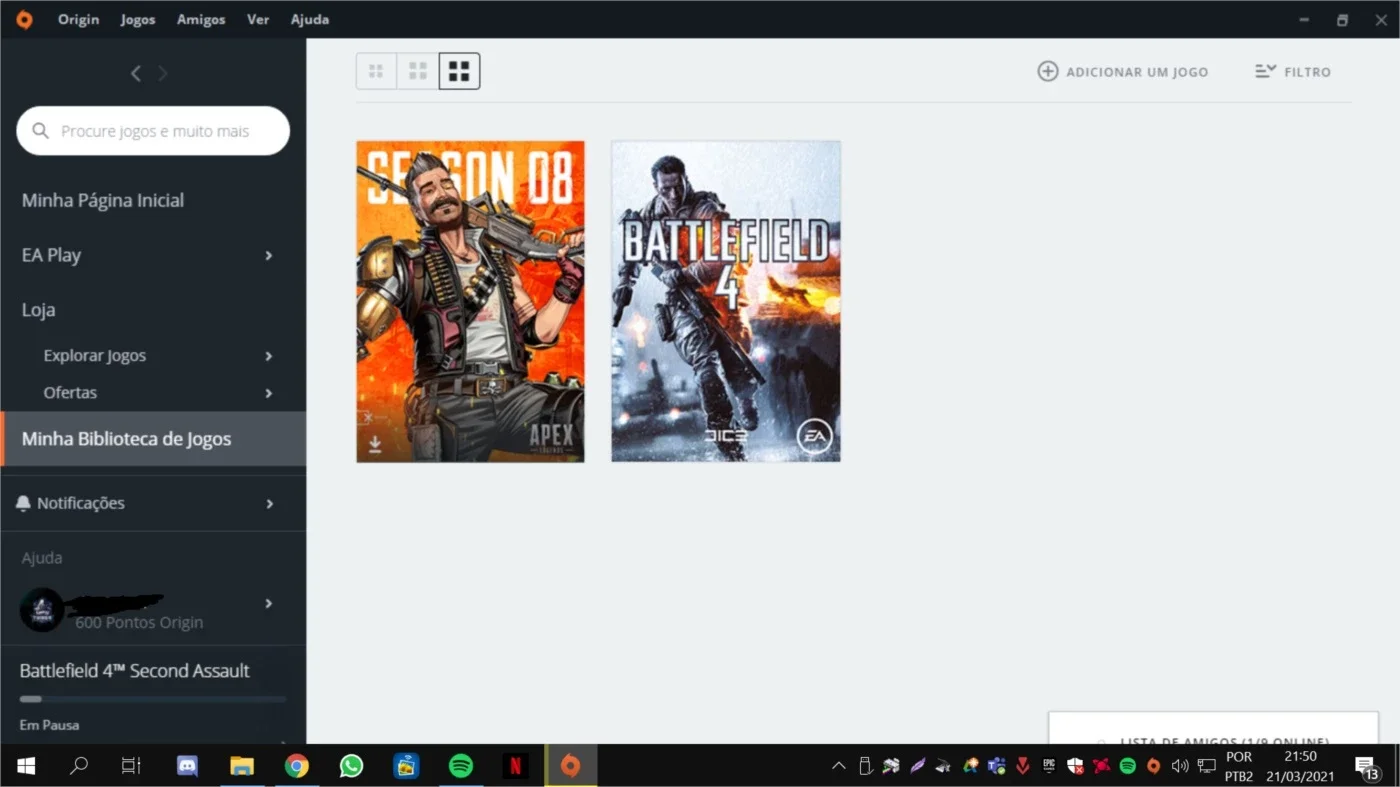Select the Battlefield 4 game tile
The width and height of the screenshot is (1400, 787).
[726, 301]
